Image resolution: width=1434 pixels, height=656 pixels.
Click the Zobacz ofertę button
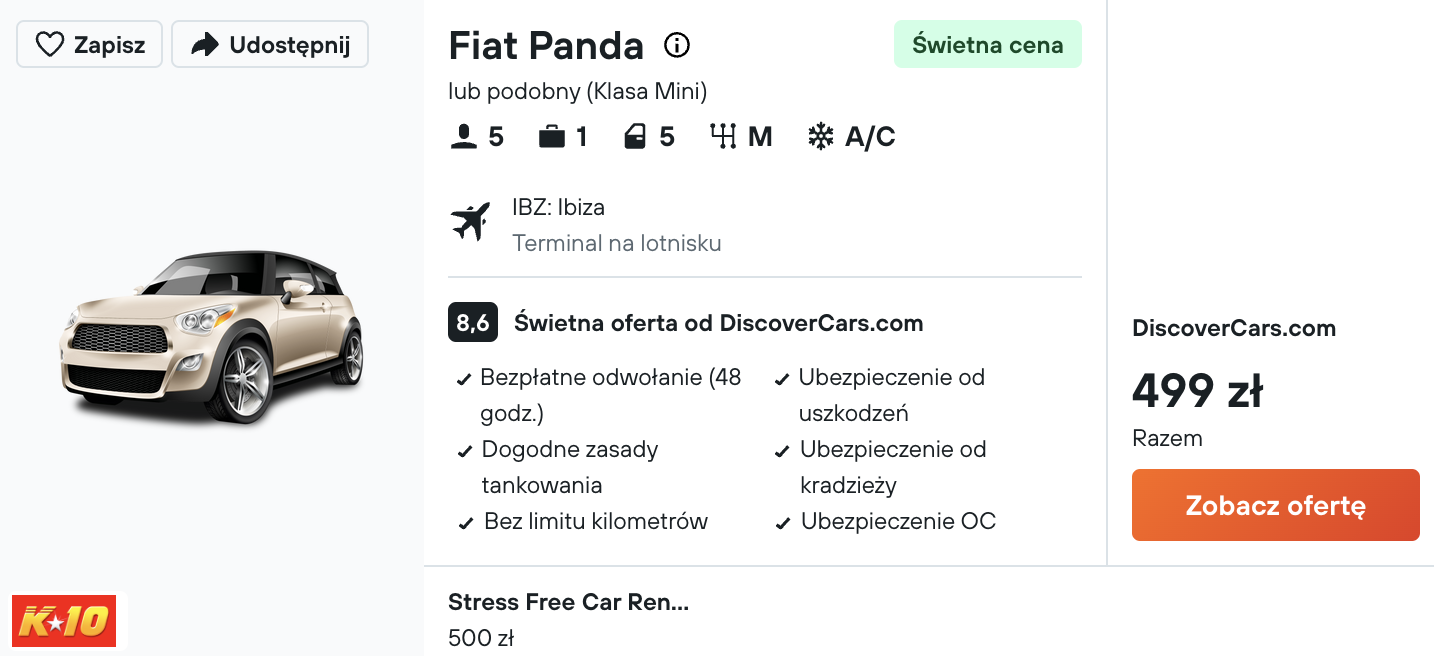coord(1275,505)
